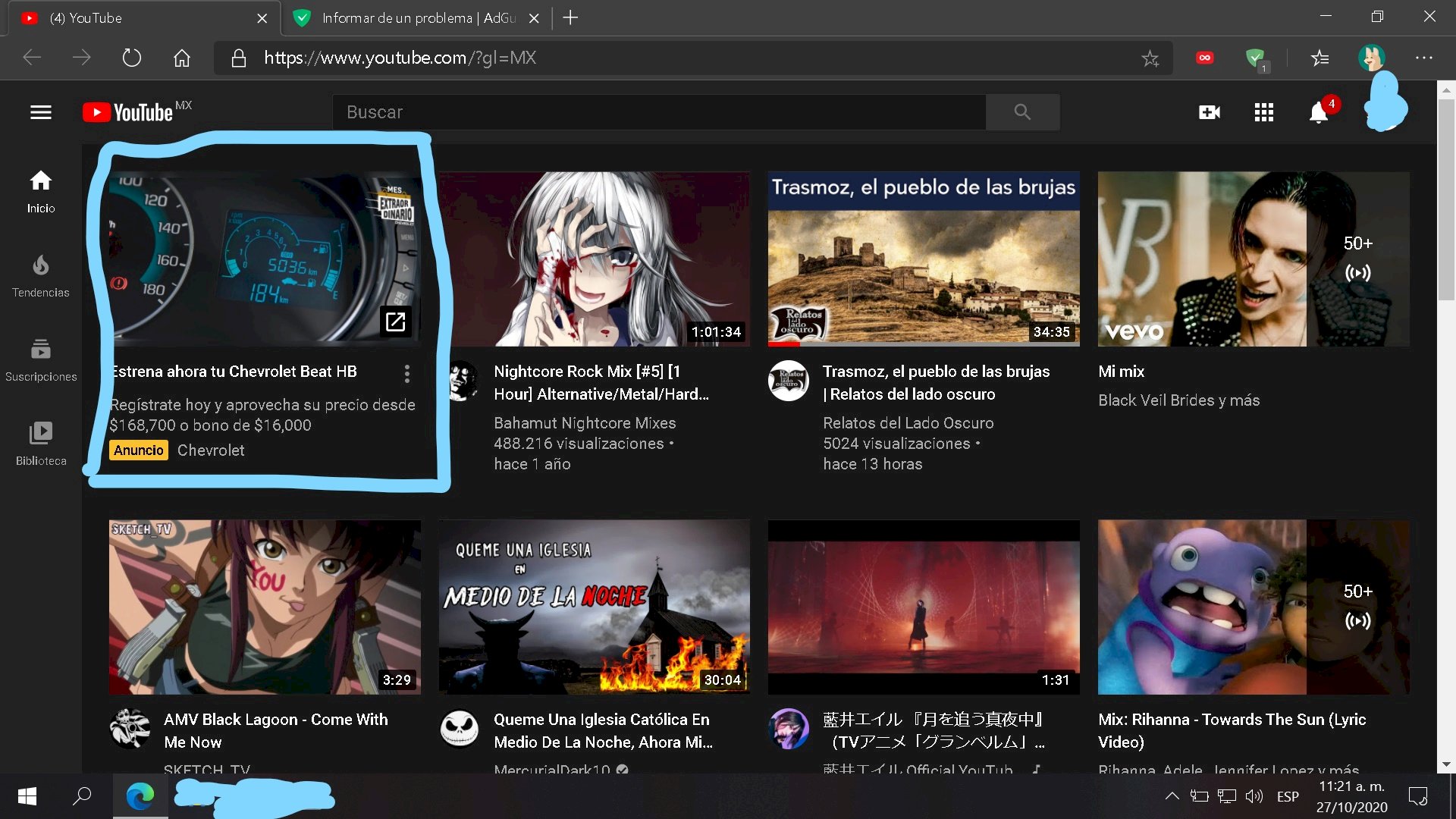
Task: Open the hamburger navigation menu
Action: [40, 111]
